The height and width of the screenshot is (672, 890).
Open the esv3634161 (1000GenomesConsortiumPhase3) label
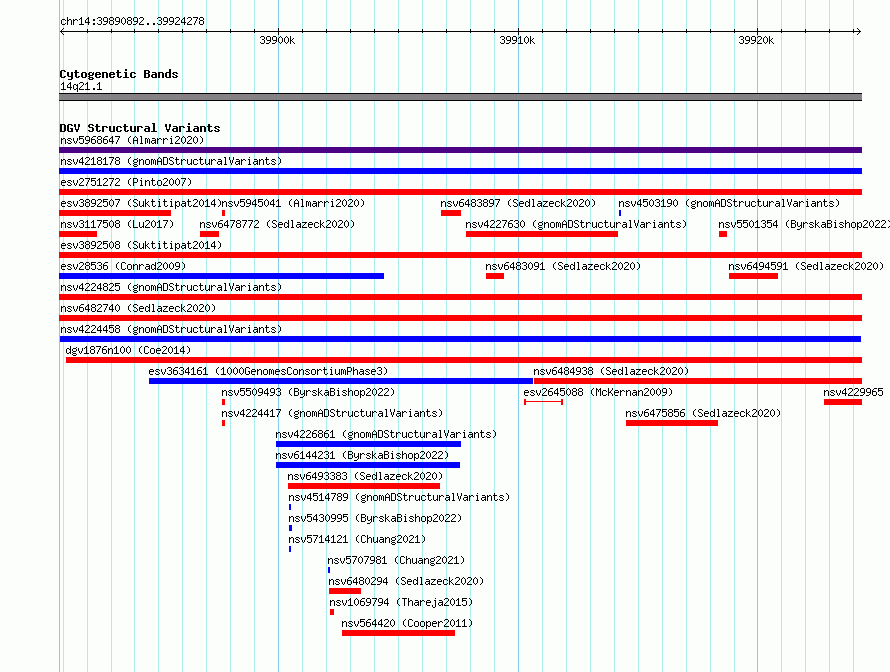(x=268, y=371)
